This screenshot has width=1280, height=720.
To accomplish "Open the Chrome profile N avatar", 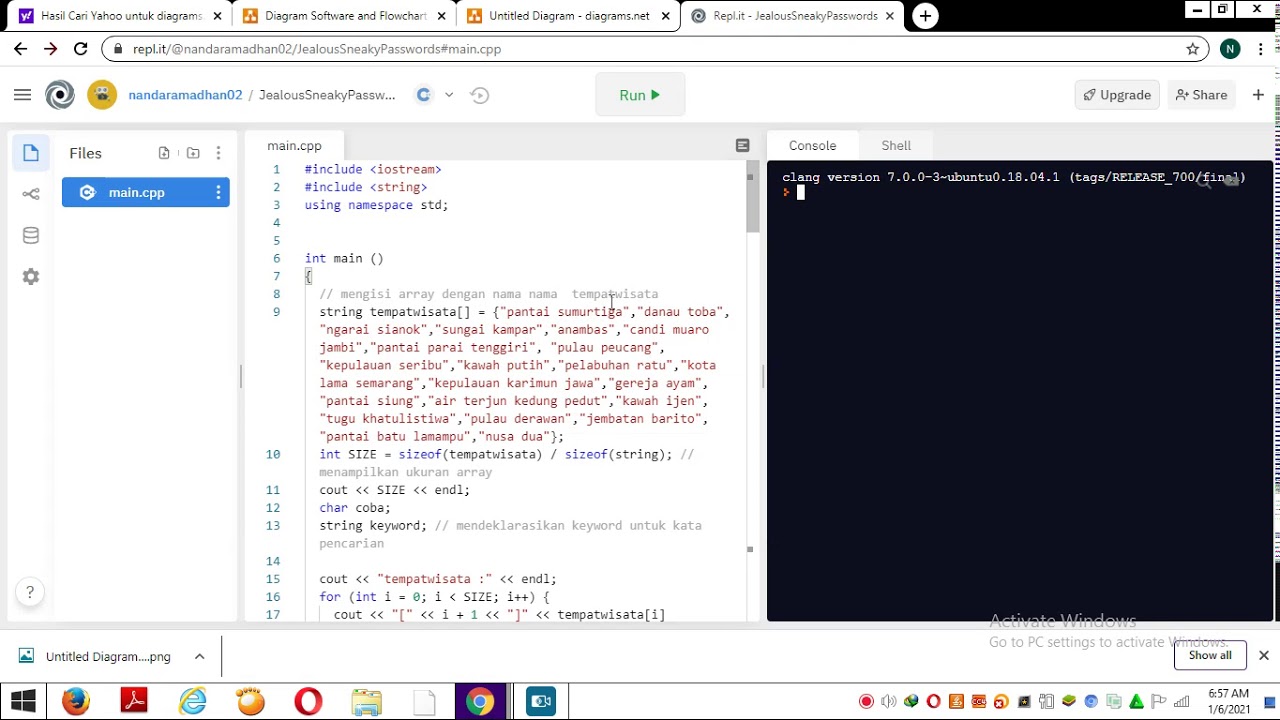I will [1230, 49].
